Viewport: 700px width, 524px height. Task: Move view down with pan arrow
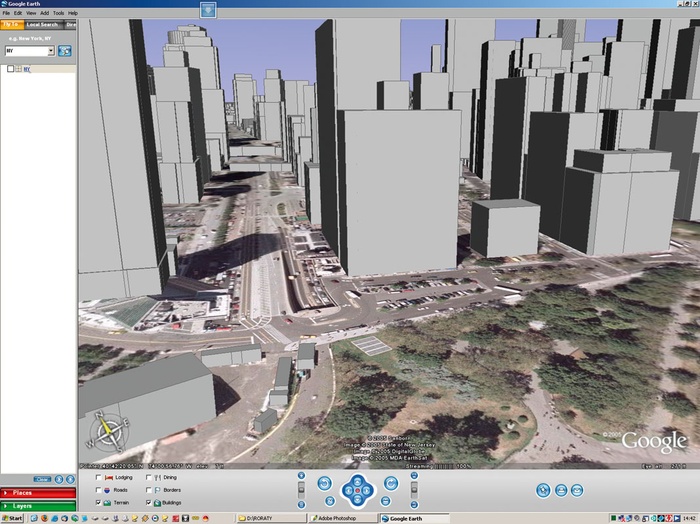click(357, 500)
